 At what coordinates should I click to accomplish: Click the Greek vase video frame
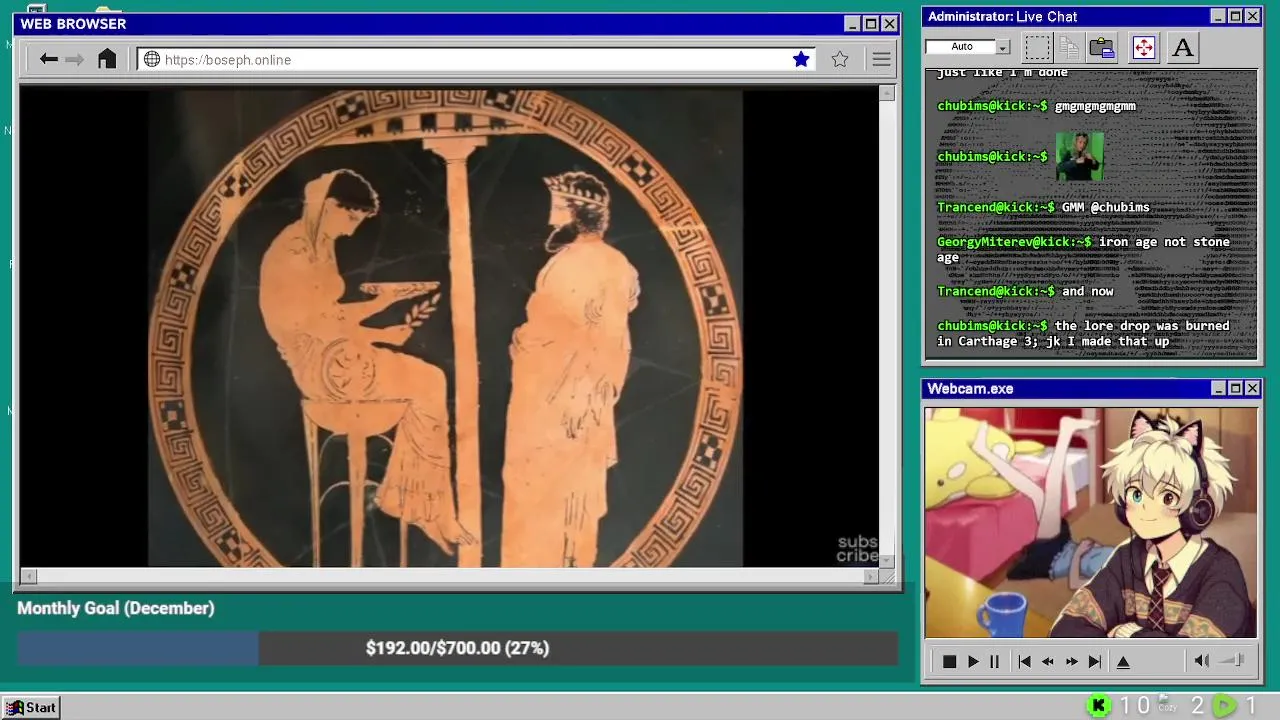pos(448,326)
